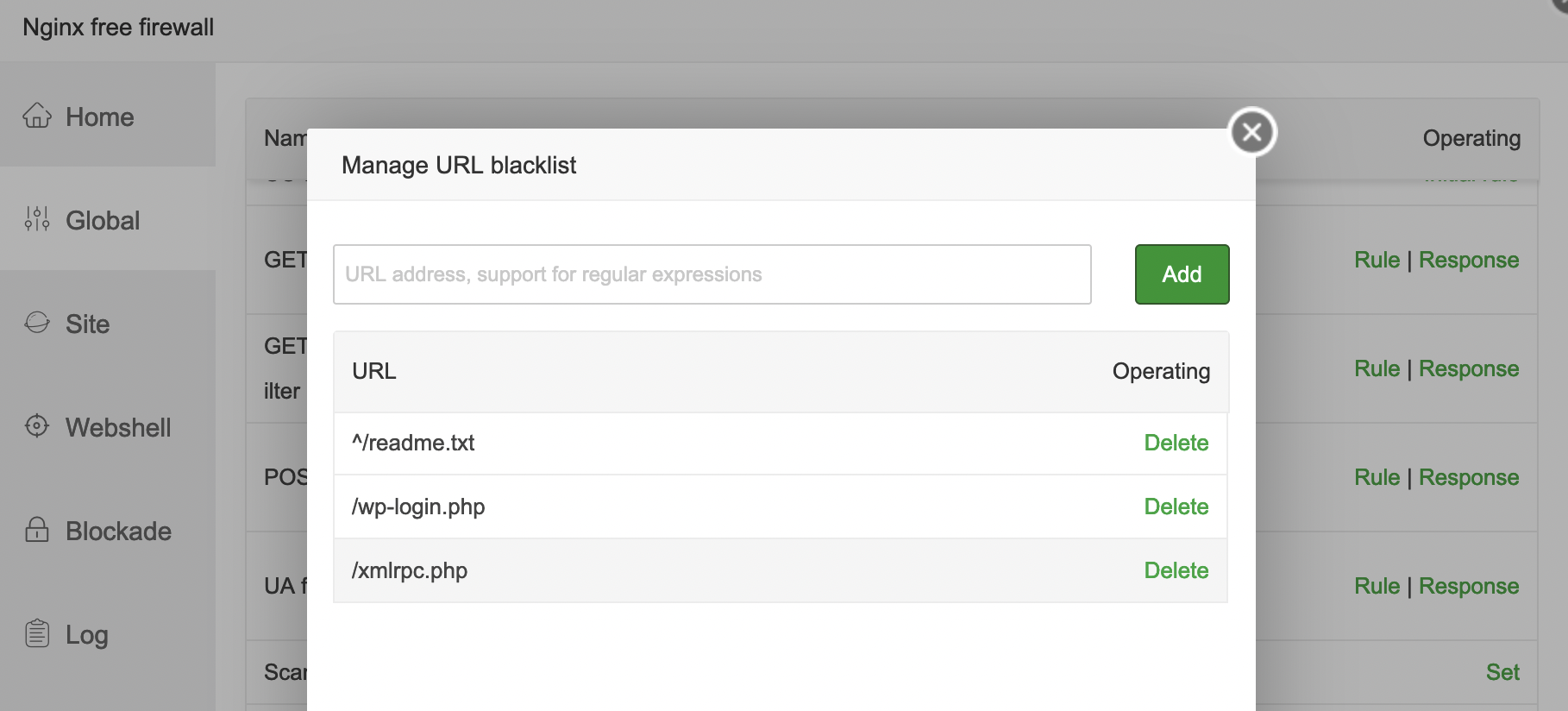Close the Manage URL blacklist dialog
1568x711 pixels.
[1252, 132]
